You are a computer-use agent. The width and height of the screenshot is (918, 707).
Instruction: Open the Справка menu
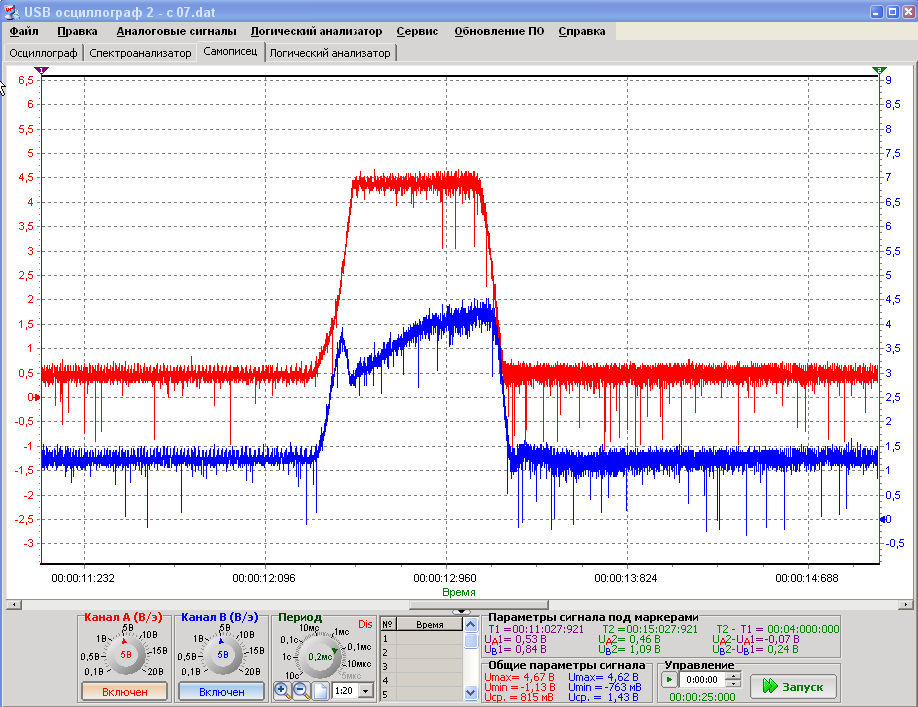(x=581, y=31)
